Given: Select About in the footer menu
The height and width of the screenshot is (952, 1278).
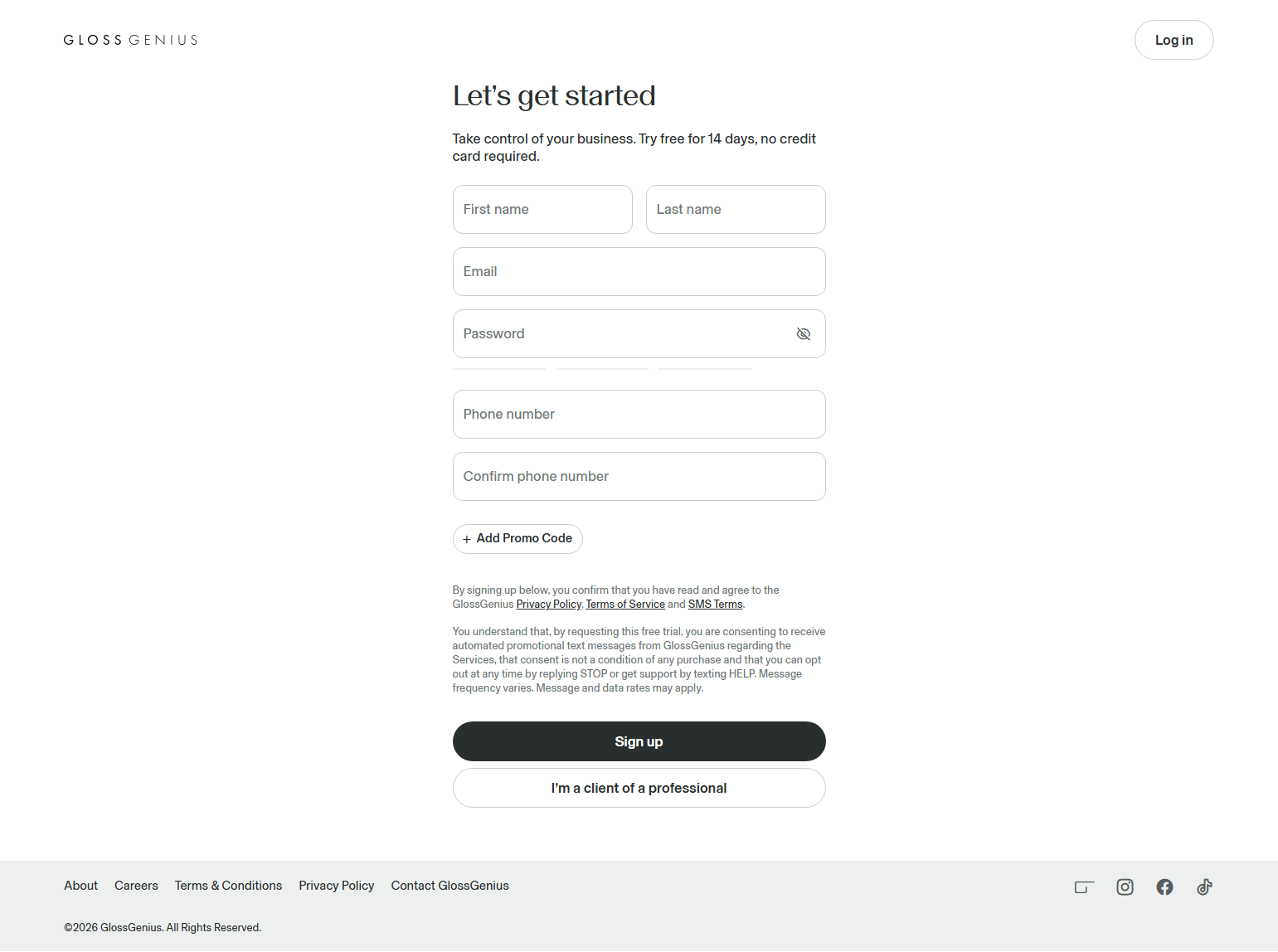Looking at the screenshot, I should click(80, 886).
